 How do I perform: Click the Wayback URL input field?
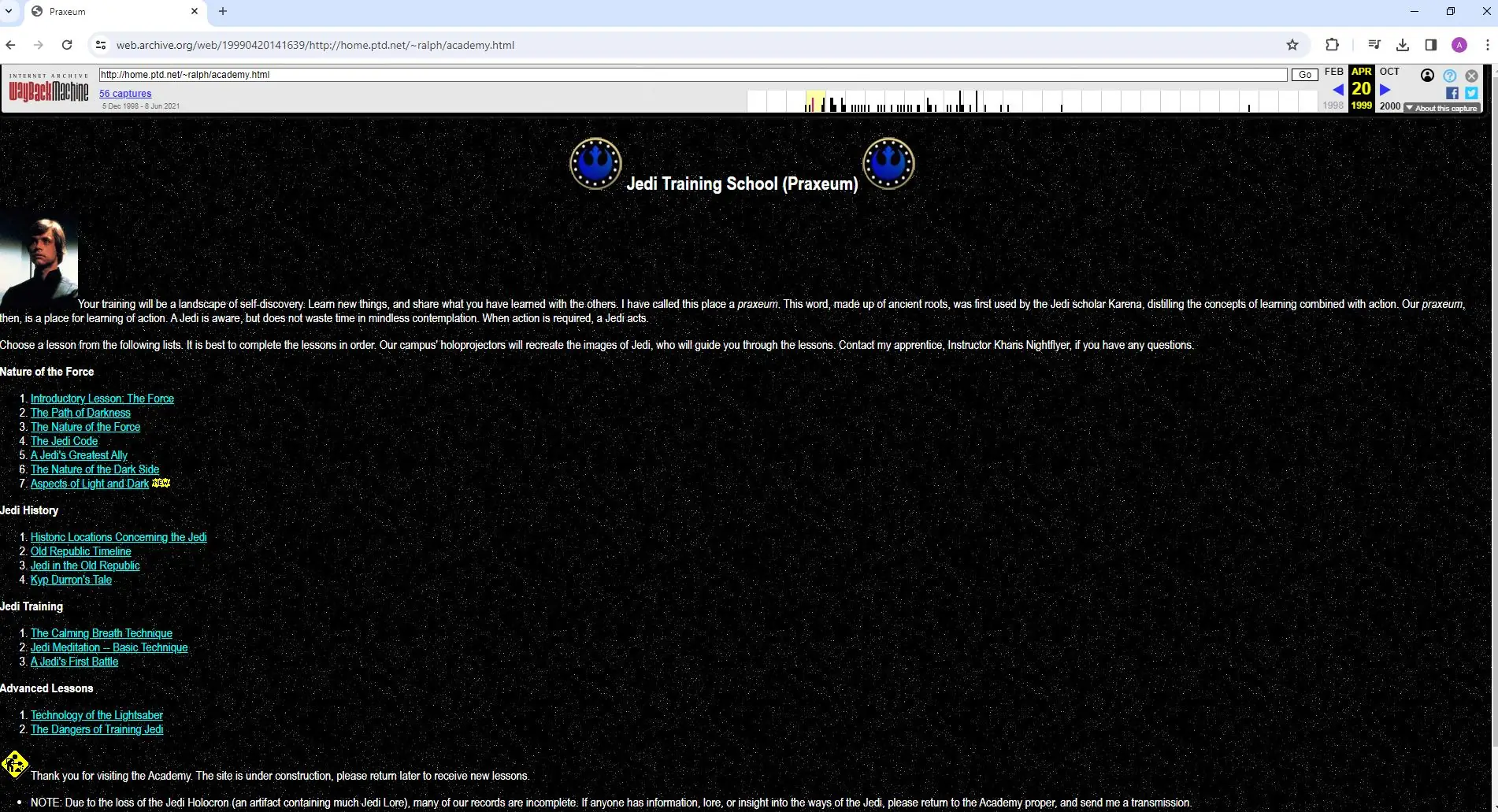pos(693,75)
